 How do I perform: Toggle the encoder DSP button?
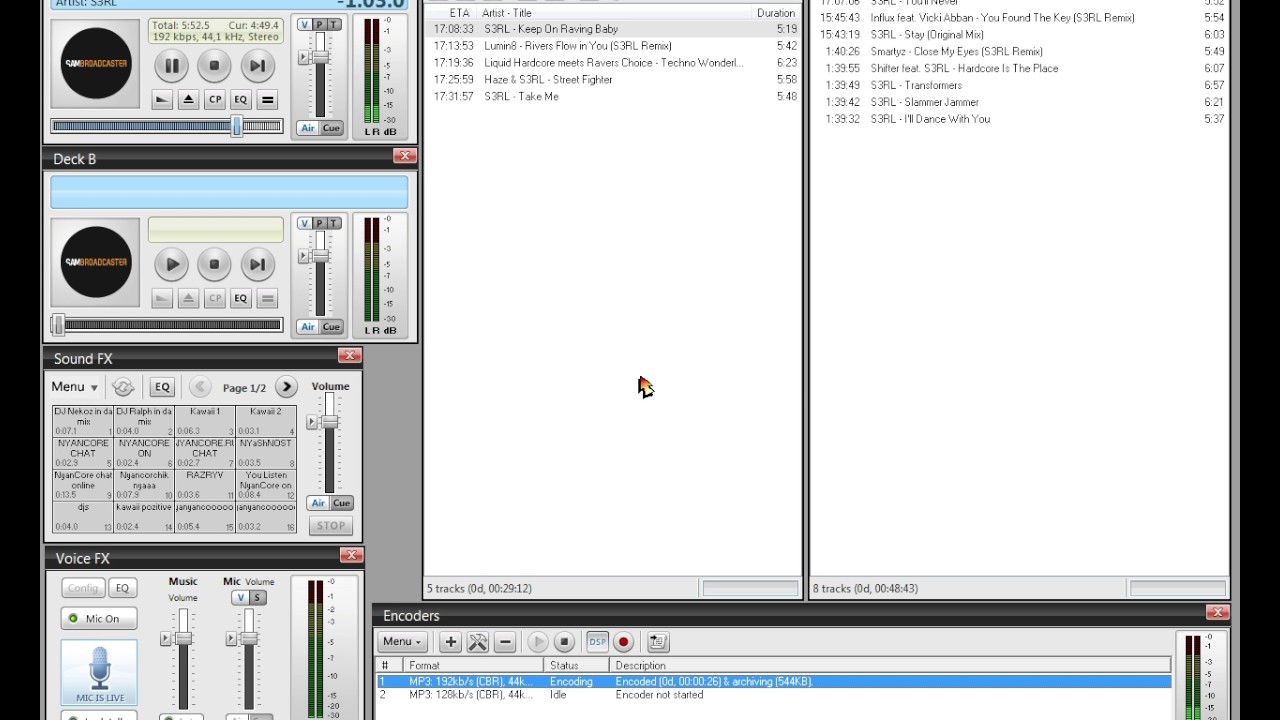point(597,642)
